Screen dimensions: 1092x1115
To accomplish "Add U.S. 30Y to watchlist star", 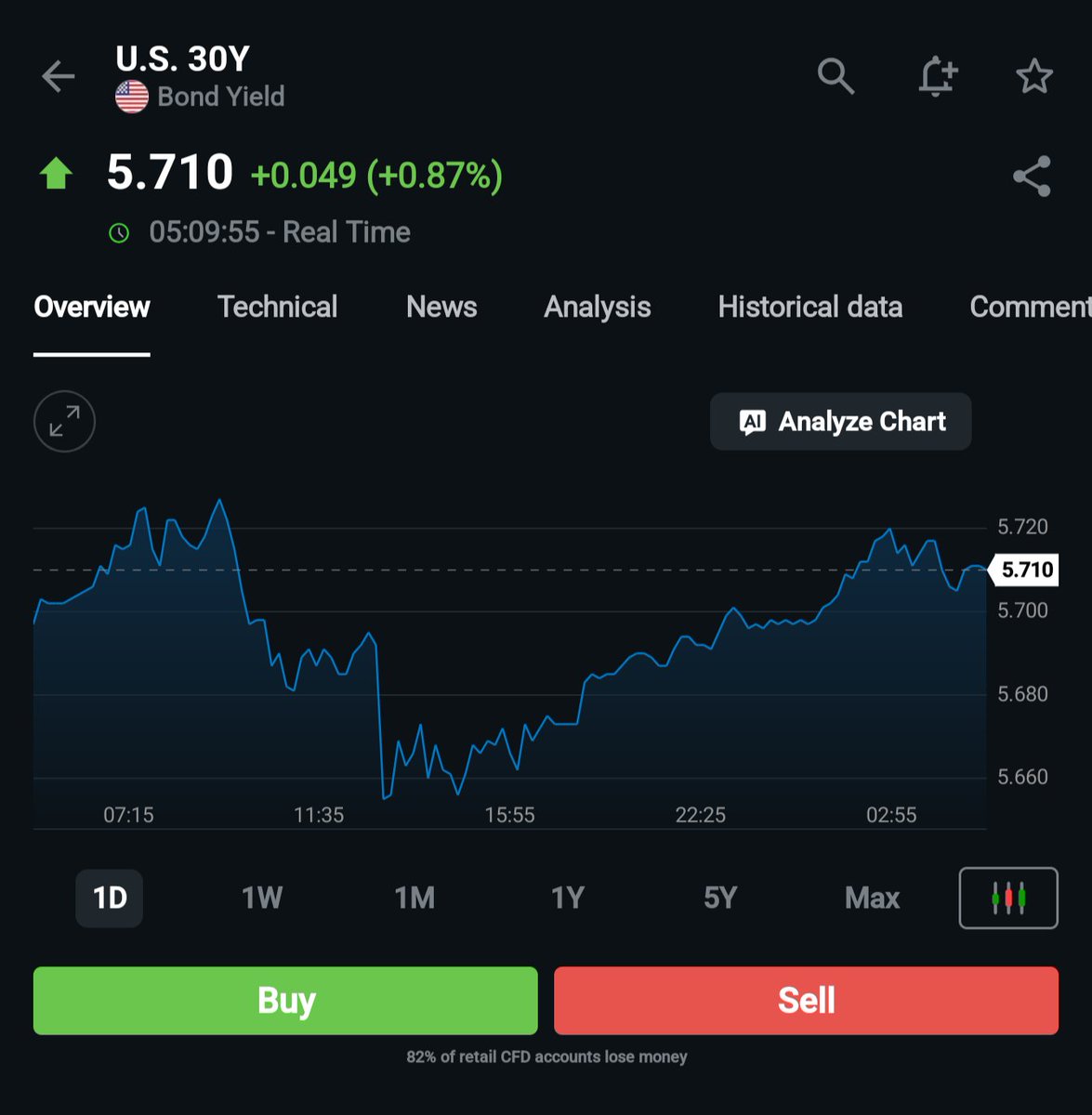I will click(x=1033, y=76).
